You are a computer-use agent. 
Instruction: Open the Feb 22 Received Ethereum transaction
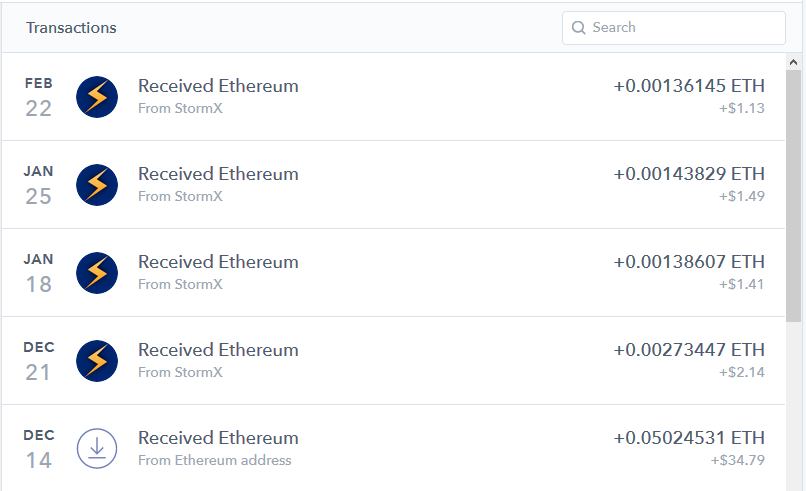(x=218, y=86)
